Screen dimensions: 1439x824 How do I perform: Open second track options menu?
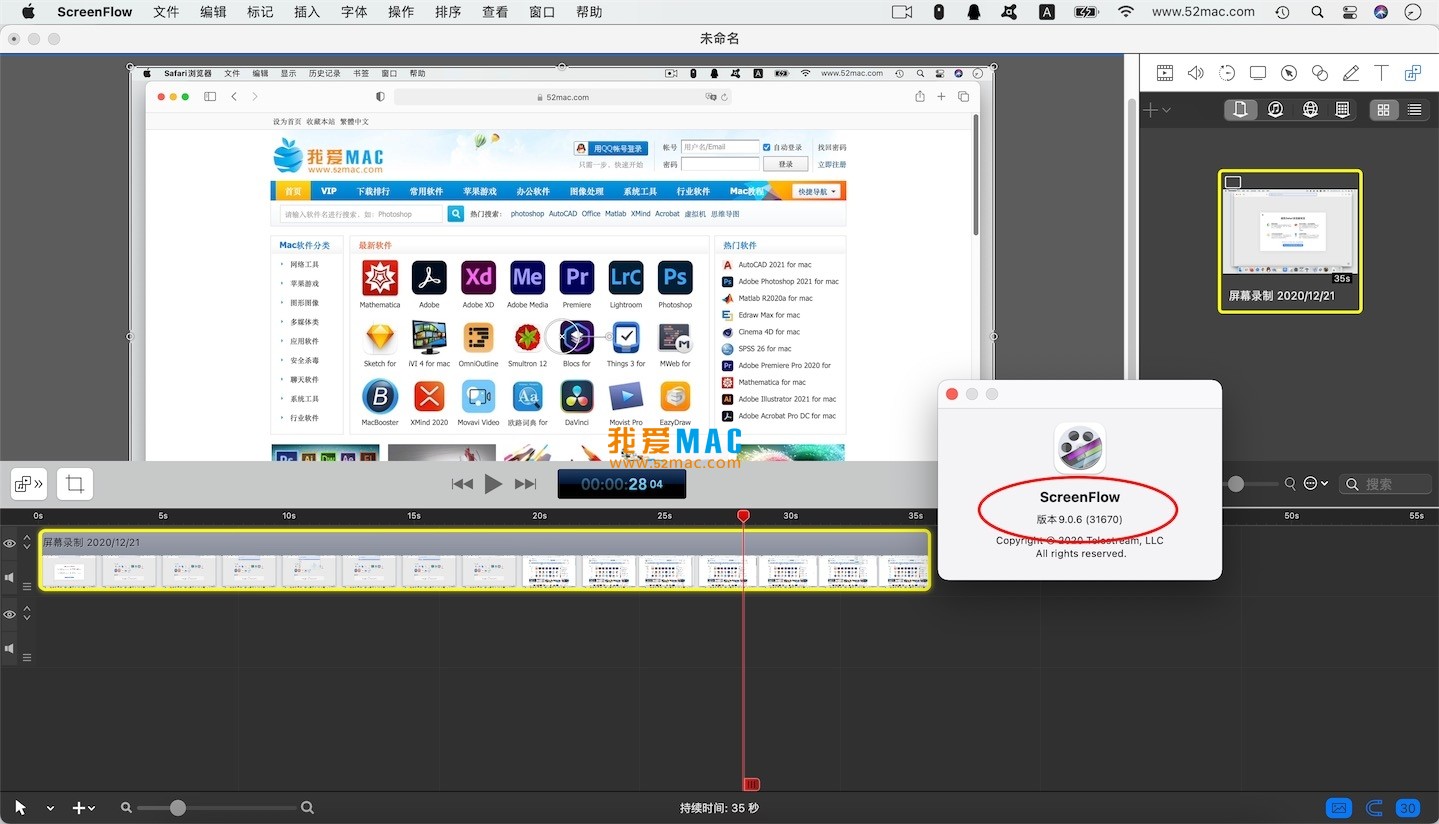click(27, 658)
